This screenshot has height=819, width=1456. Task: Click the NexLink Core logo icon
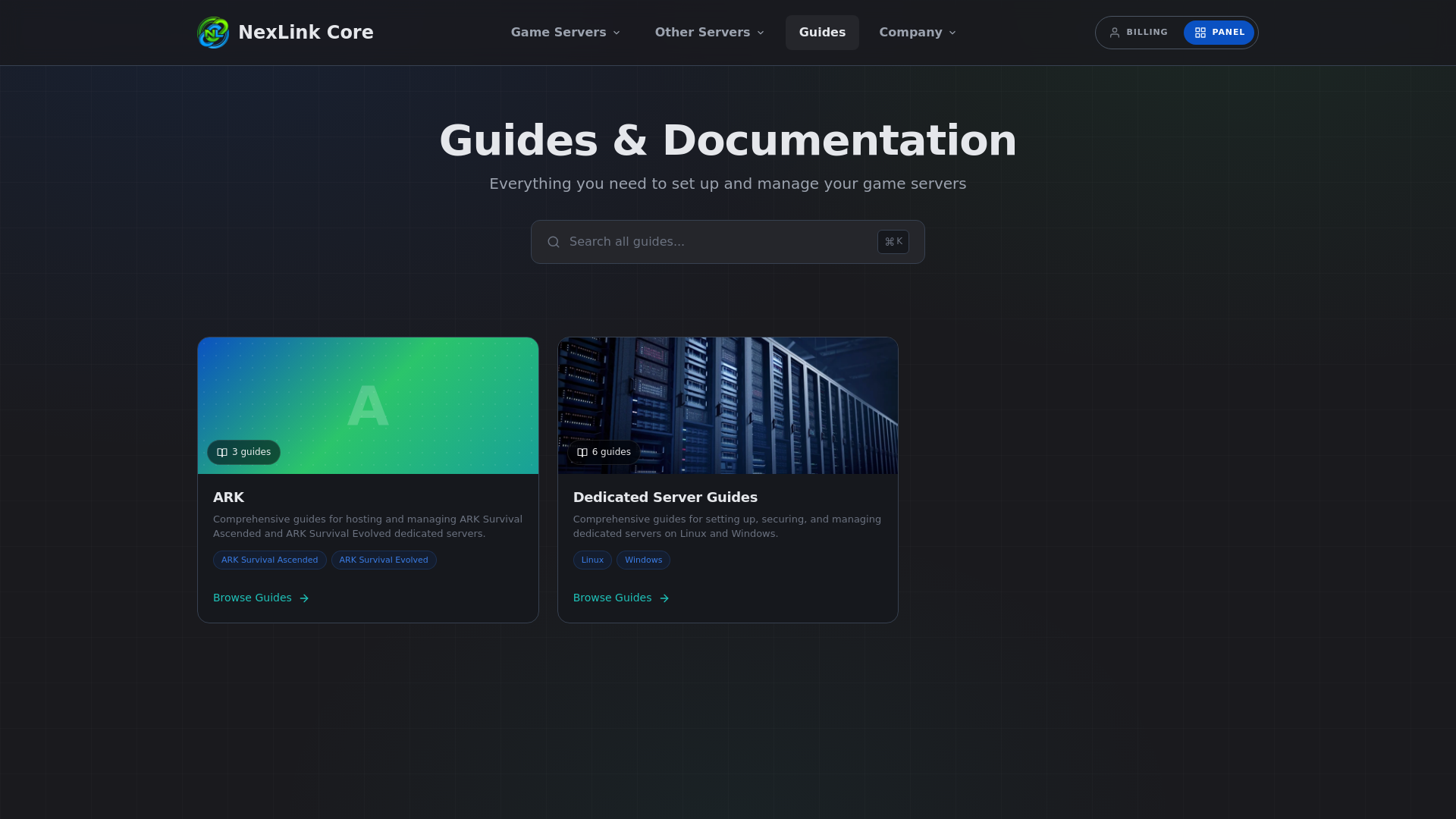tap(213, 33)
